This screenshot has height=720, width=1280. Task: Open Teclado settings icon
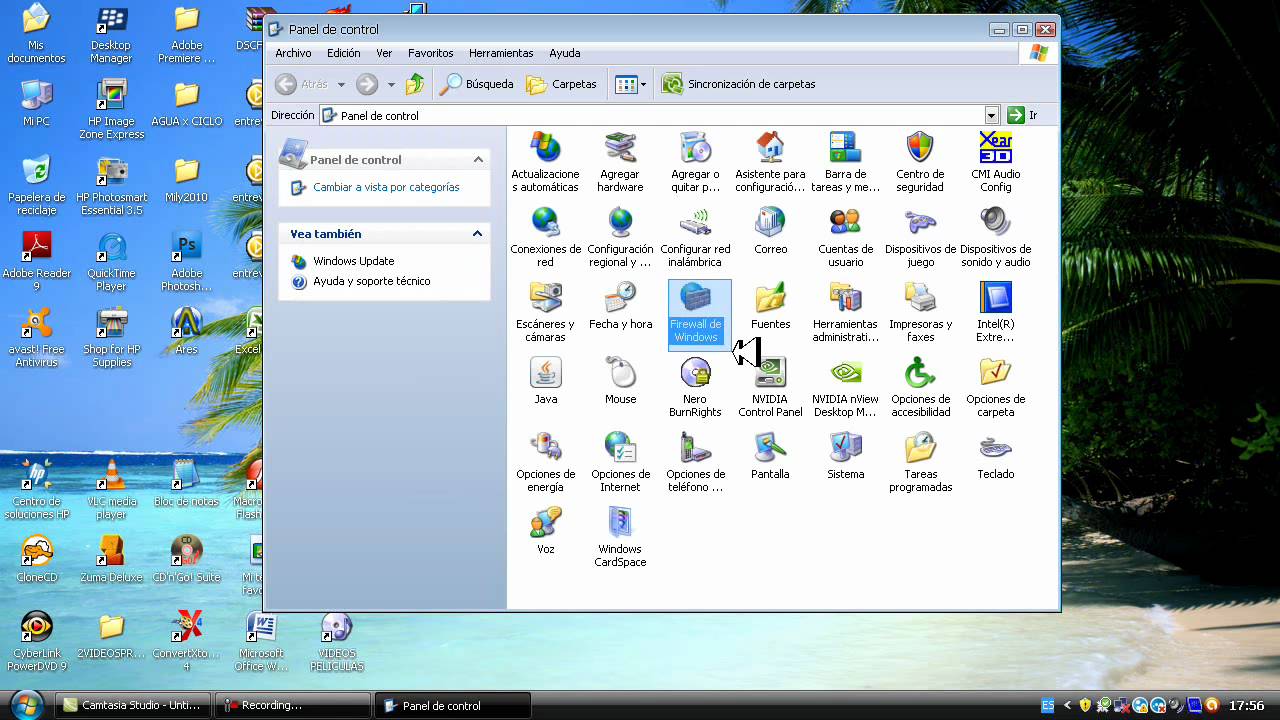[996, 455]
